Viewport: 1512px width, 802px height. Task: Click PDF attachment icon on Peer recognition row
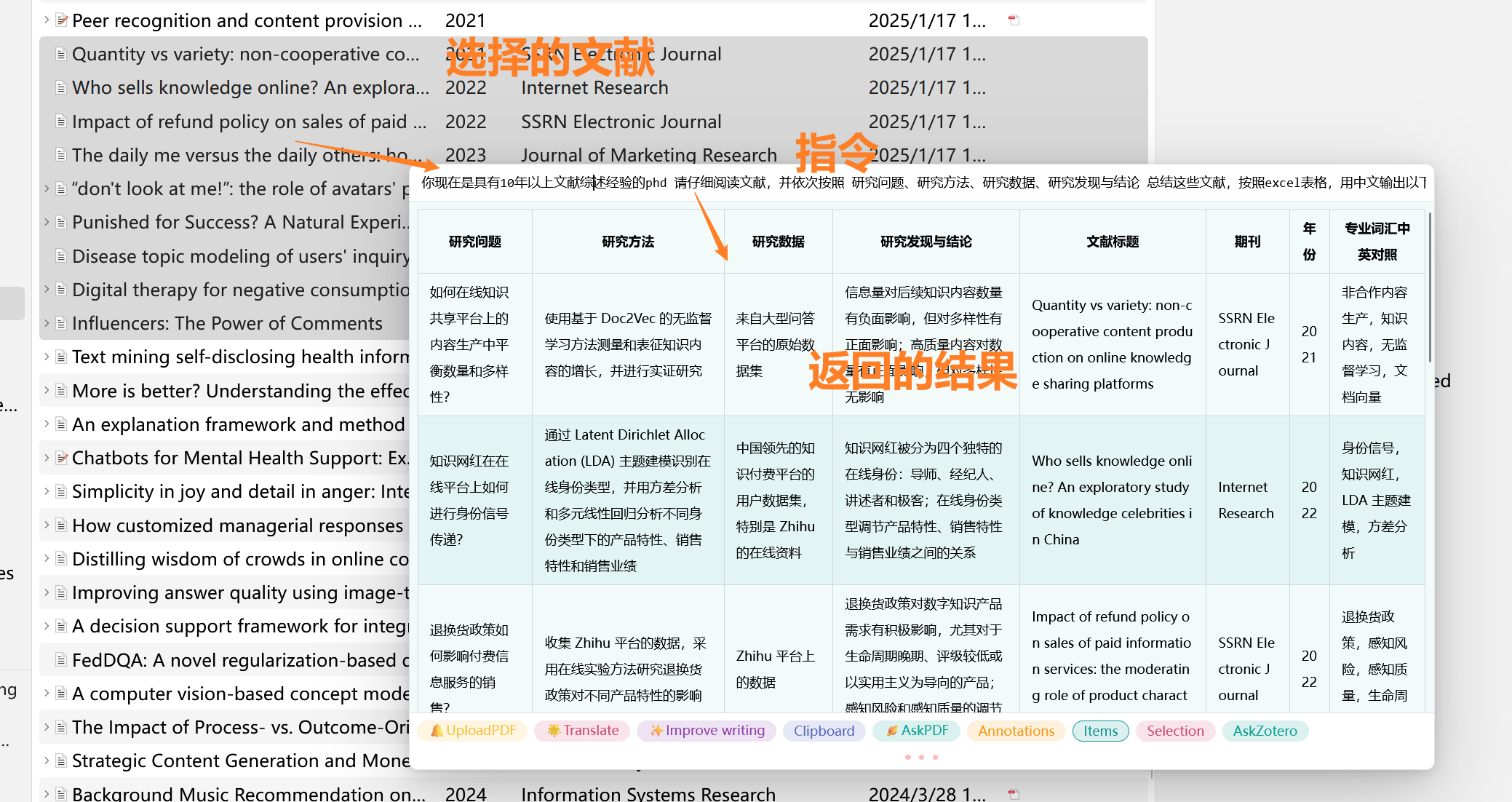[x=1014, y=20]
